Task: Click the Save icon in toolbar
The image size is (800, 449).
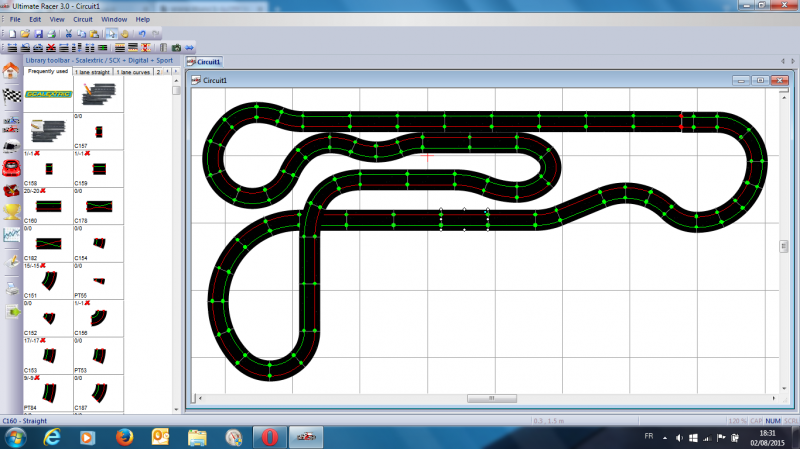Action: 38,33
